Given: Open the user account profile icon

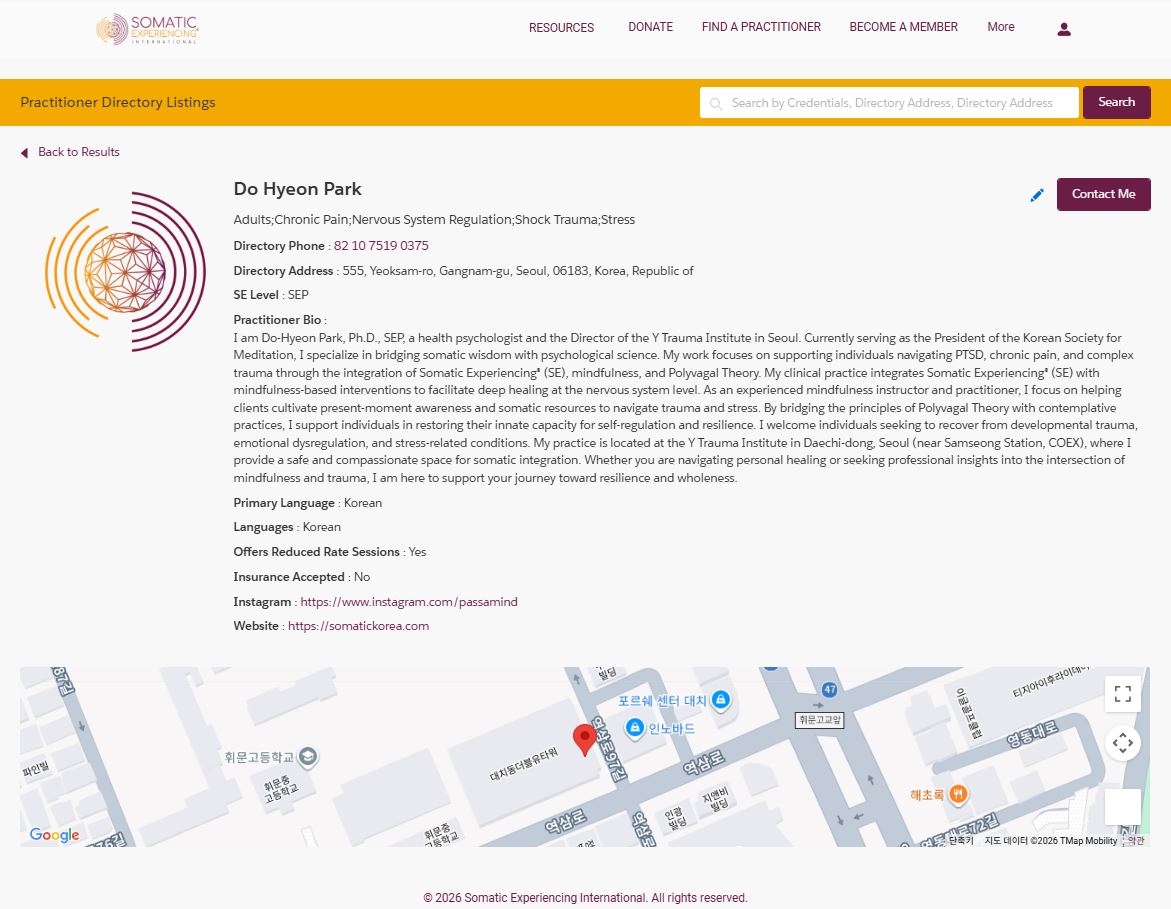Looking at the screenshot, I should coord(1064,29).
